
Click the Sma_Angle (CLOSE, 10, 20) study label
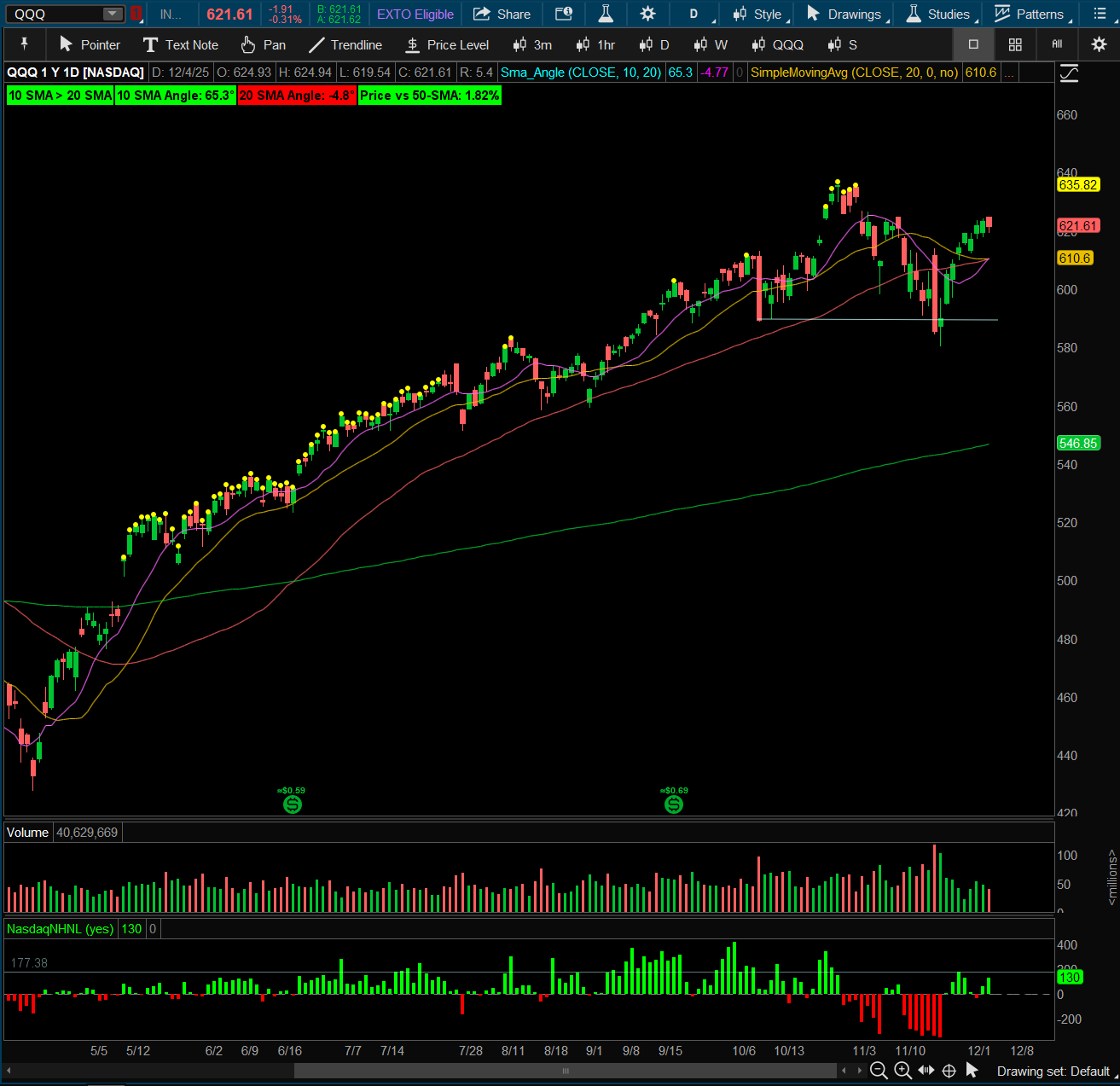(581, 73)
